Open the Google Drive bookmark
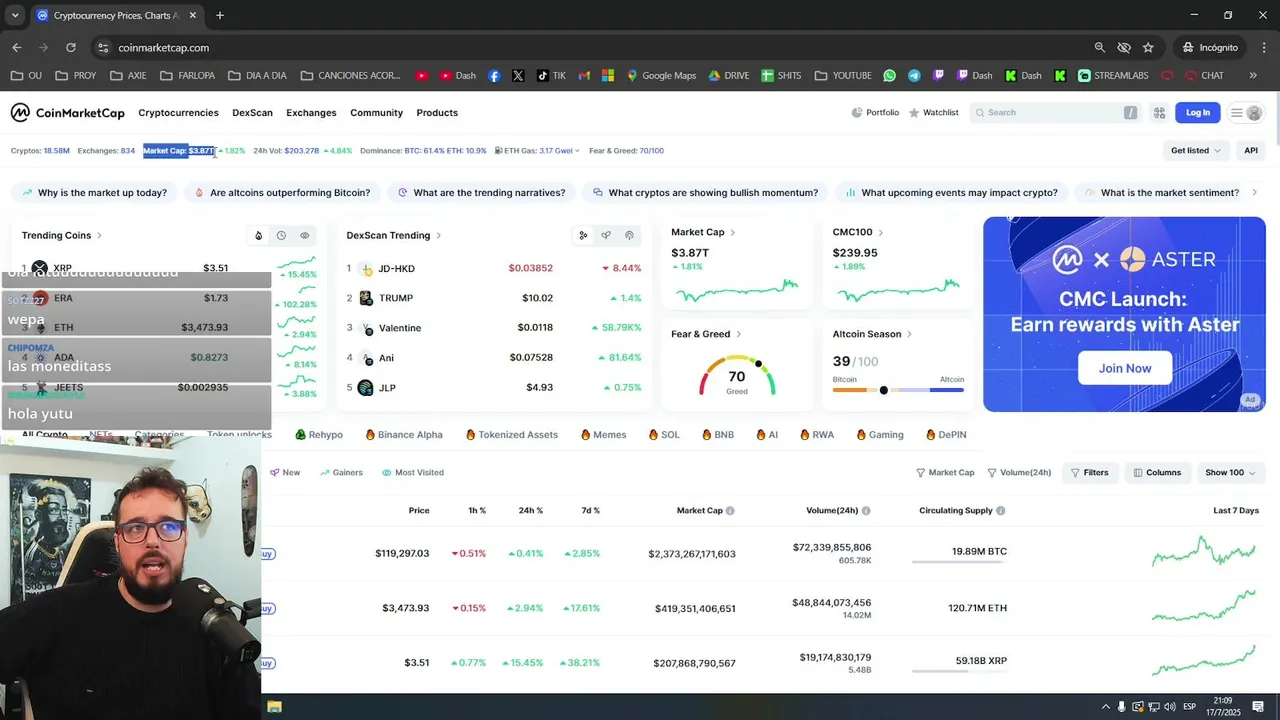The image size is (1280, 720). 728,75
